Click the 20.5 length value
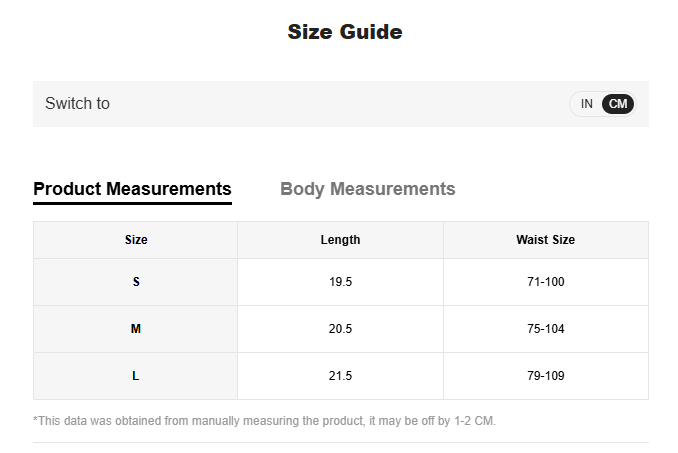The width and height of the screenshot is (678, 453). click(x=340, y=329)
